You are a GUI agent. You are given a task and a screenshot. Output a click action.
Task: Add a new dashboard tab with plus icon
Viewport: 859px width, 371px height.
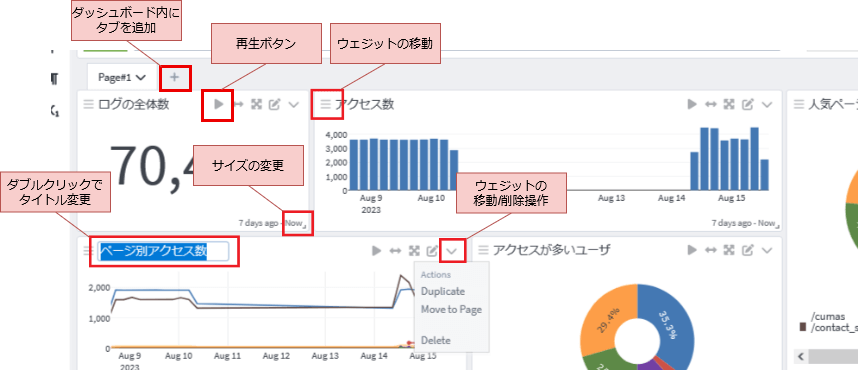pos(174,77)
